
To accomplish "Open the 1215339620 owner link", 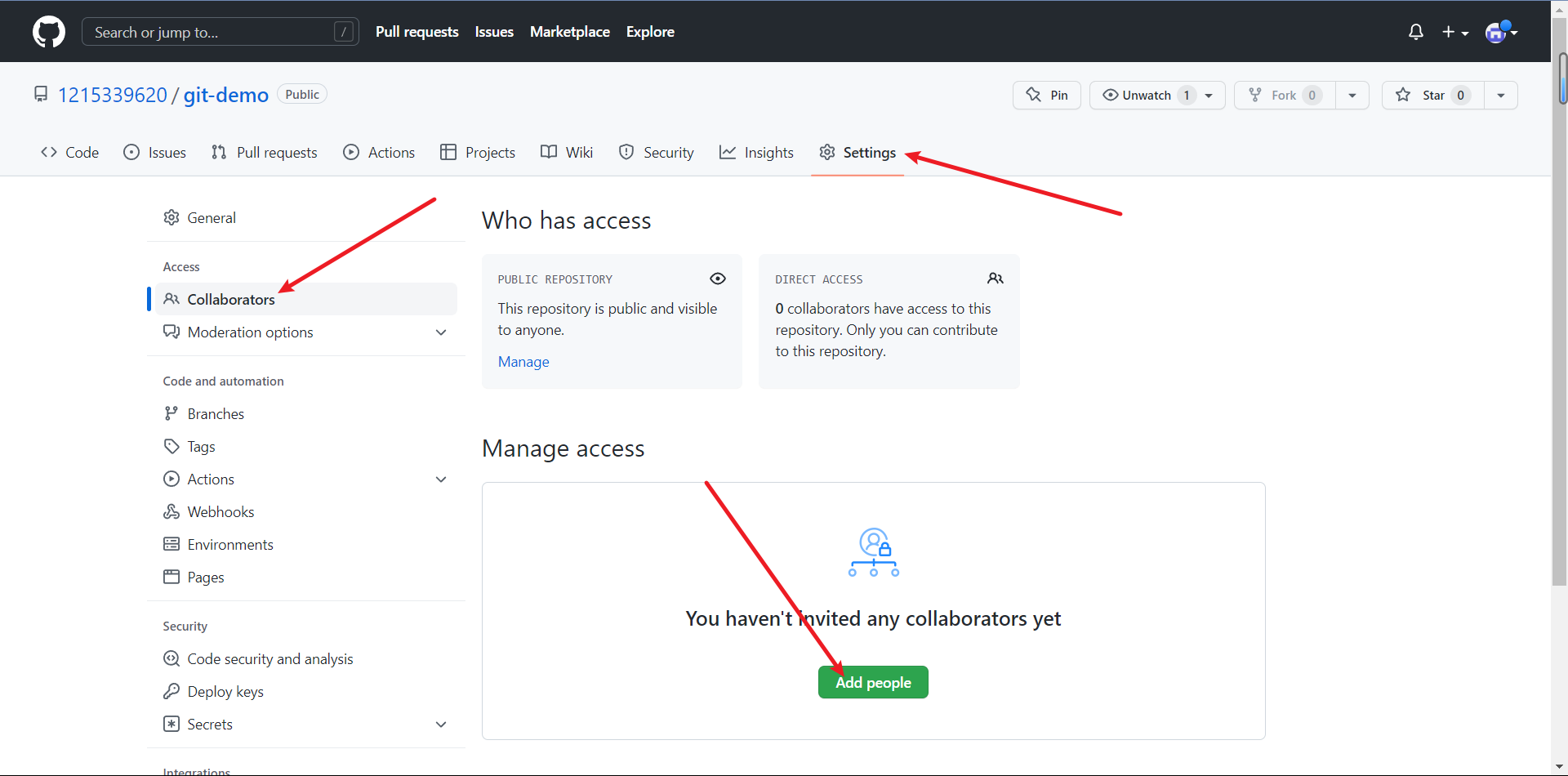I will (x=113, y=95).
